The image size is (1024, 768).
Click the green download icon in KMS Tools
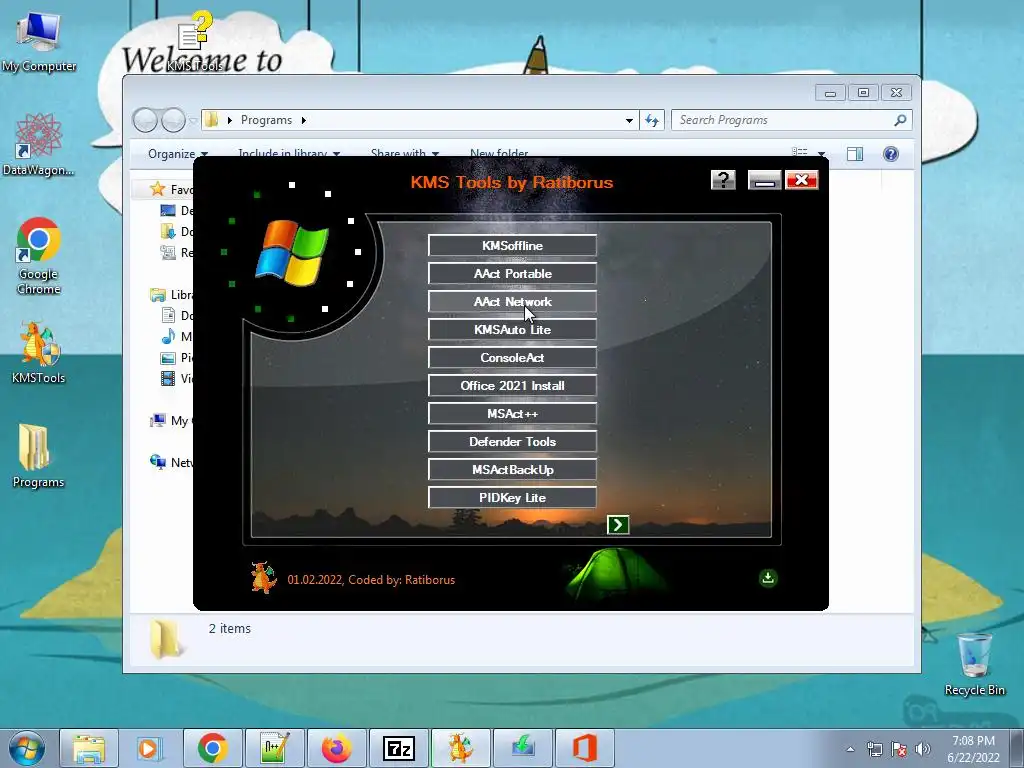click(768, 577)
